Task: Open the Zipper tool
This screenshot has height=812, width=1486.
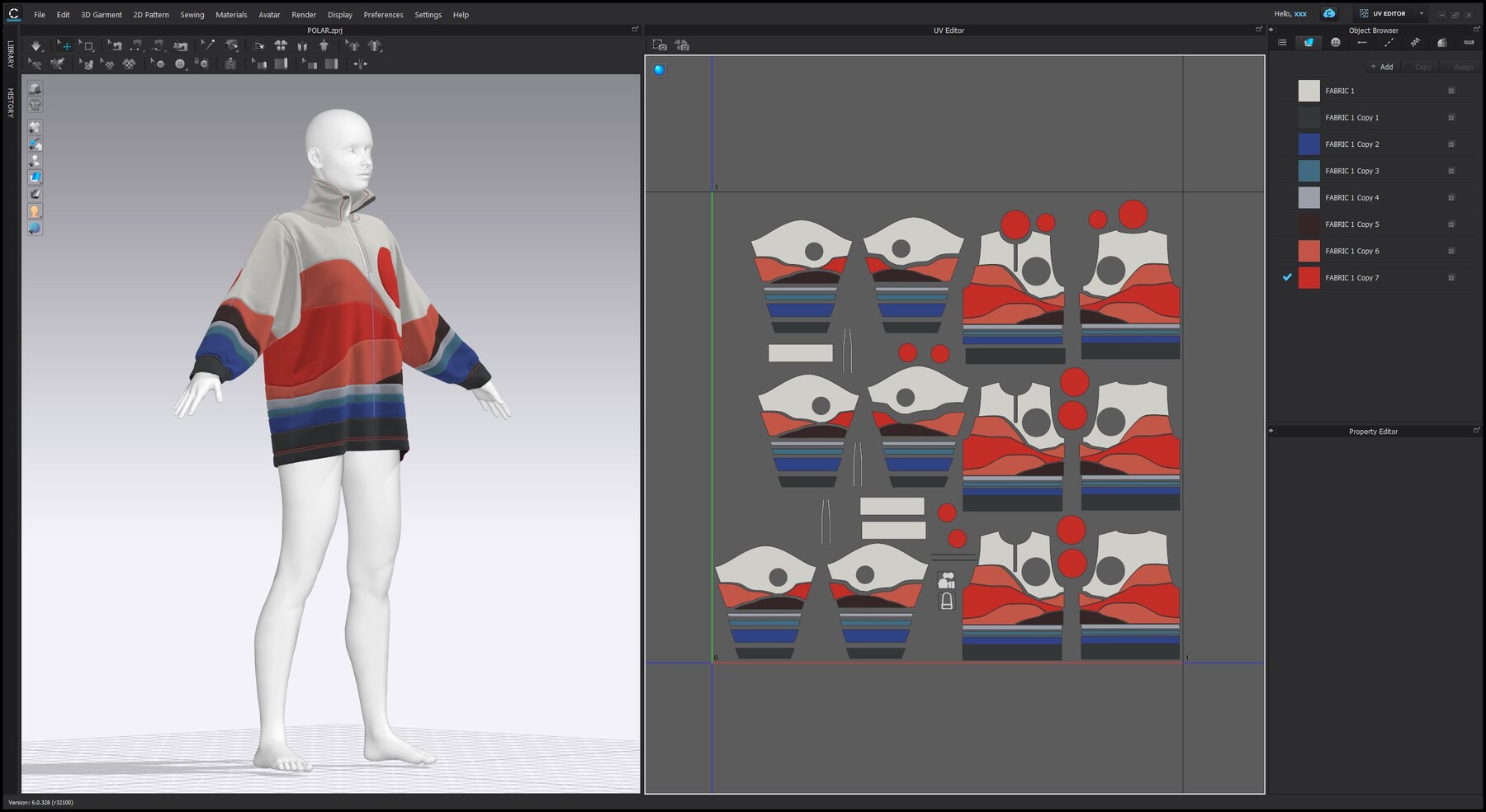Action: point(230,64)
